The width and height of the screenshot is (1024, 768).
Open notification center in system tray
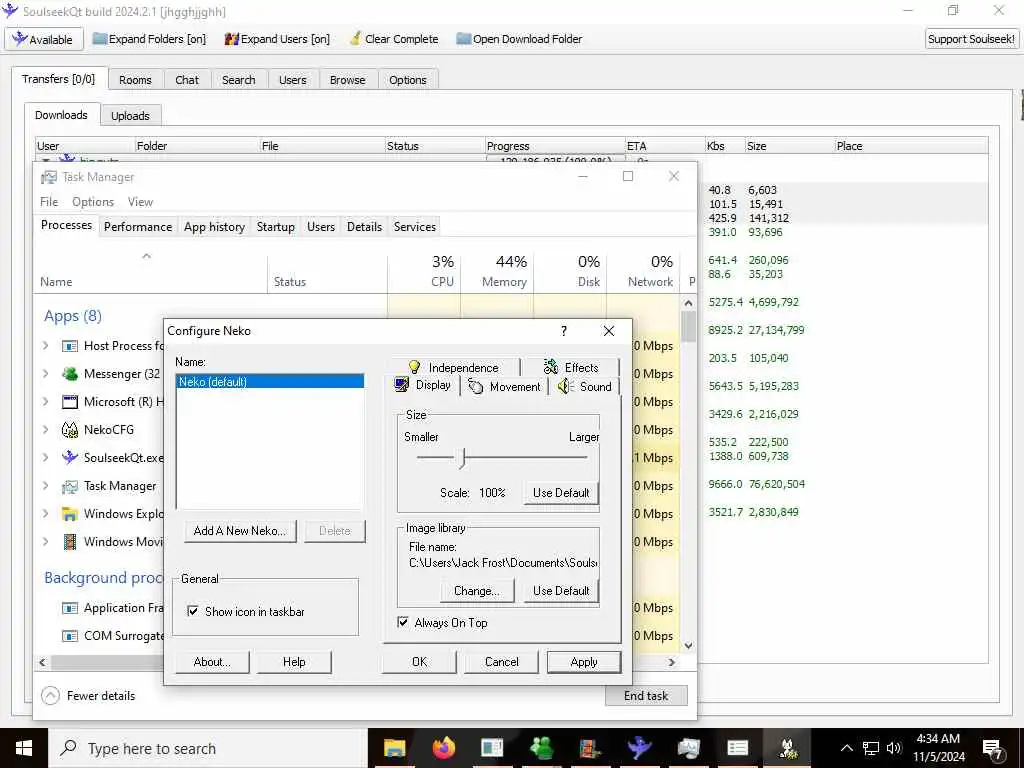(993, 749)
